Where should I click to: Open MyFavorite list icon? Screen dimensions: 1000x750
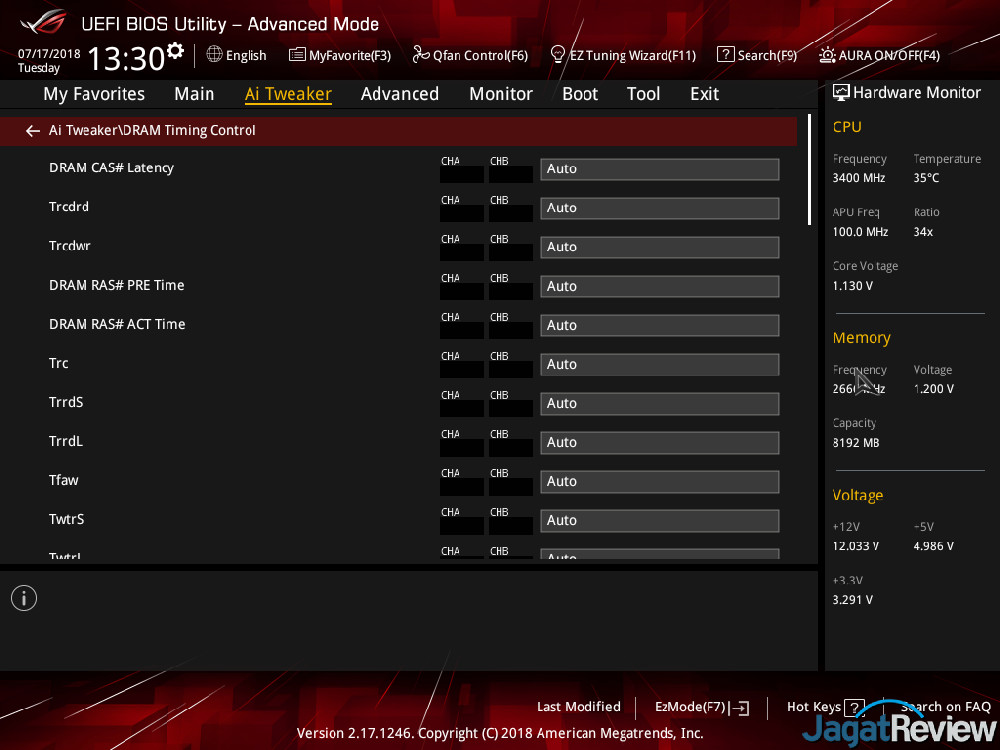[x=297, y=55]
